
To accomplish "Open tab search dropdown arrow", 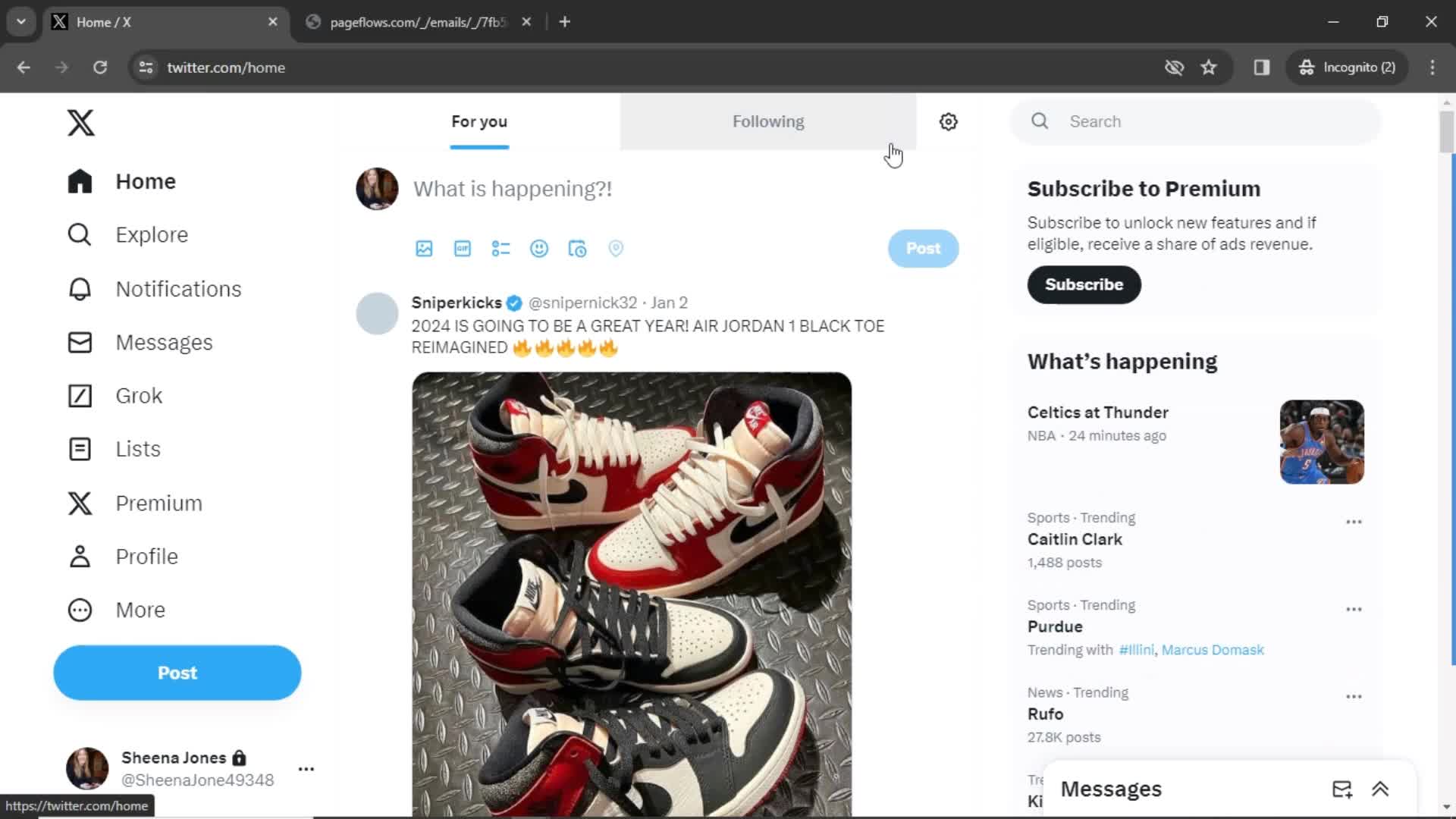I will pyautogui.click(x=21, y=22).
